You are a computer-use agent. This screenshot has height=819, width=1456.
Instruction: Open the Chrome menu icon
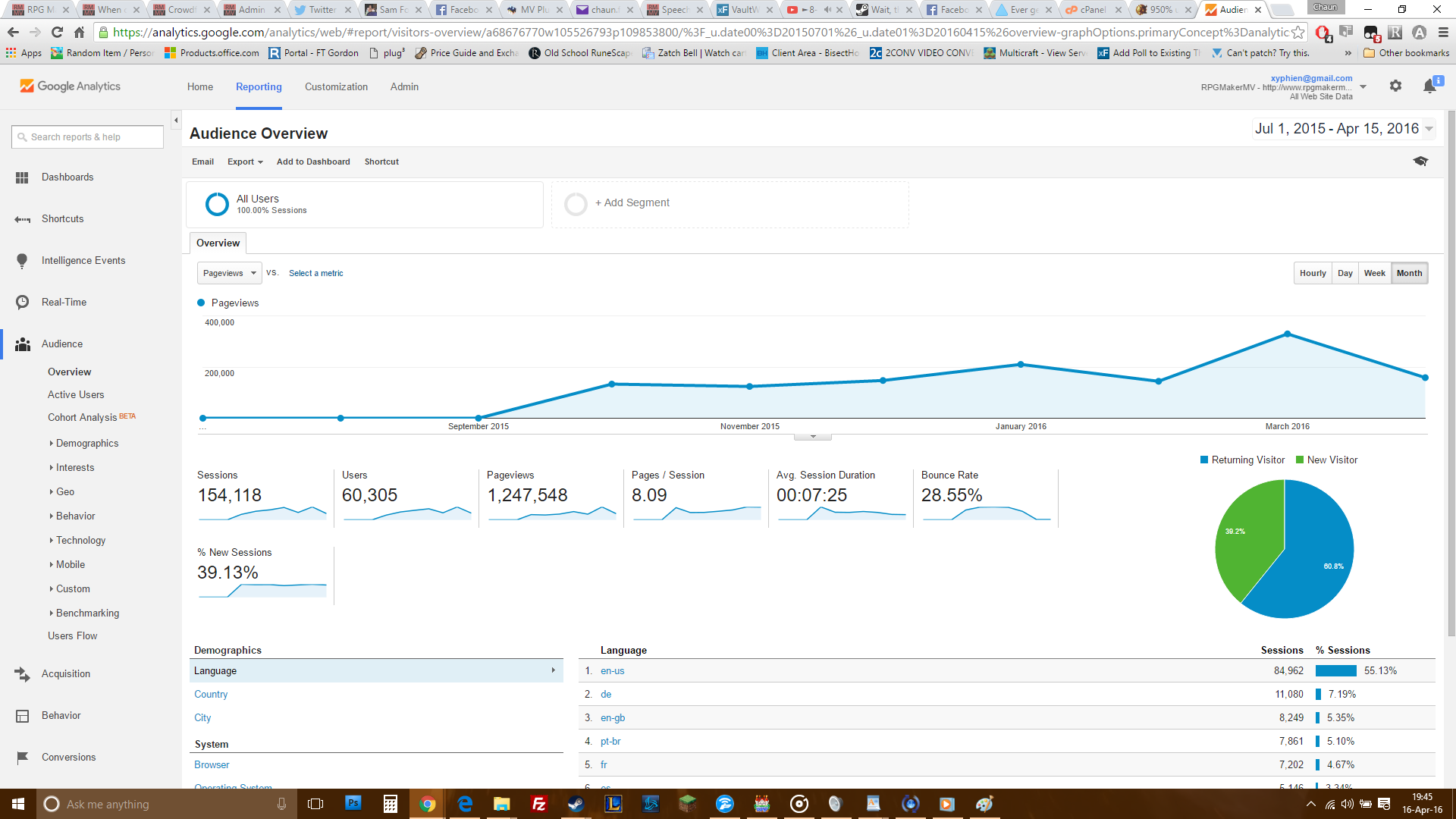pos(1443,33)
